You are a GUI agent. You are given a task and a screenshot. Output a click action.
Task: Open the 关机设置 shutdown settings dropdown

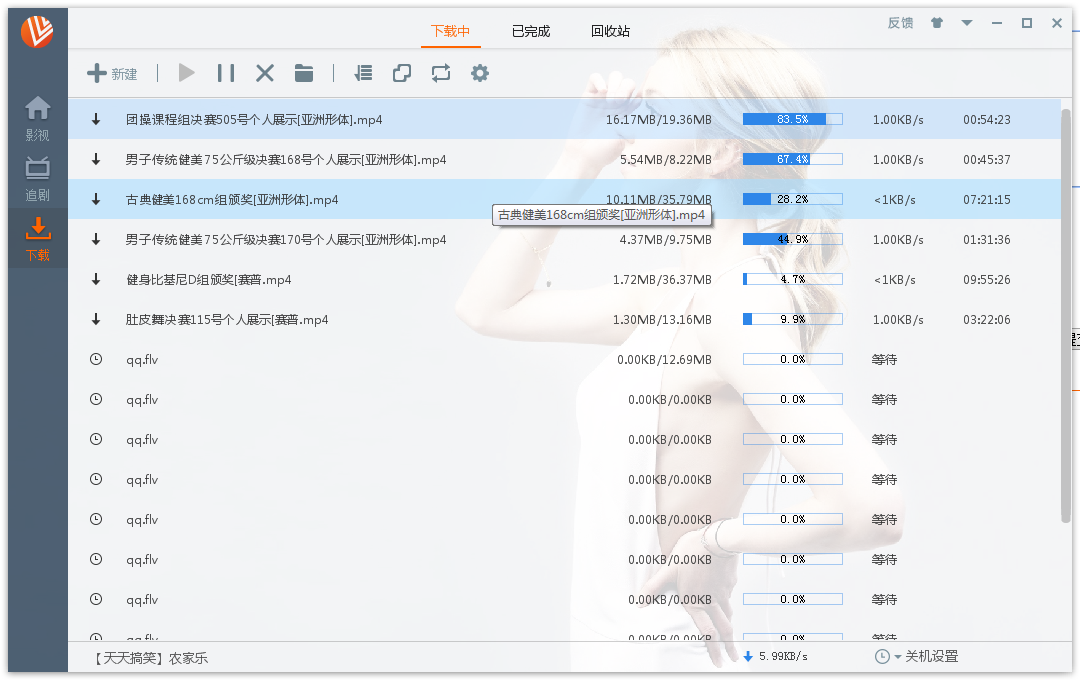pyautogui.click(x=916, y=656)
